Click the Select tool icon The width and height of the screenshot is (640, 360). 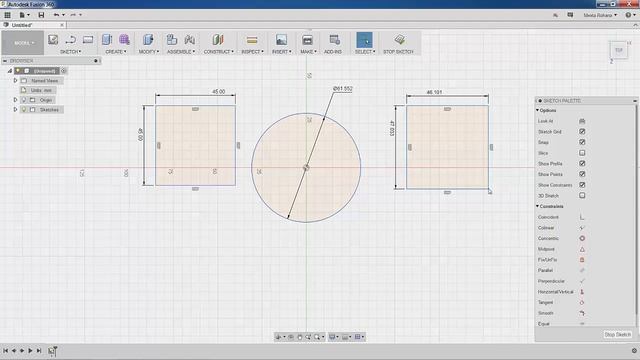pyautogui.click(x=364, y=40)
